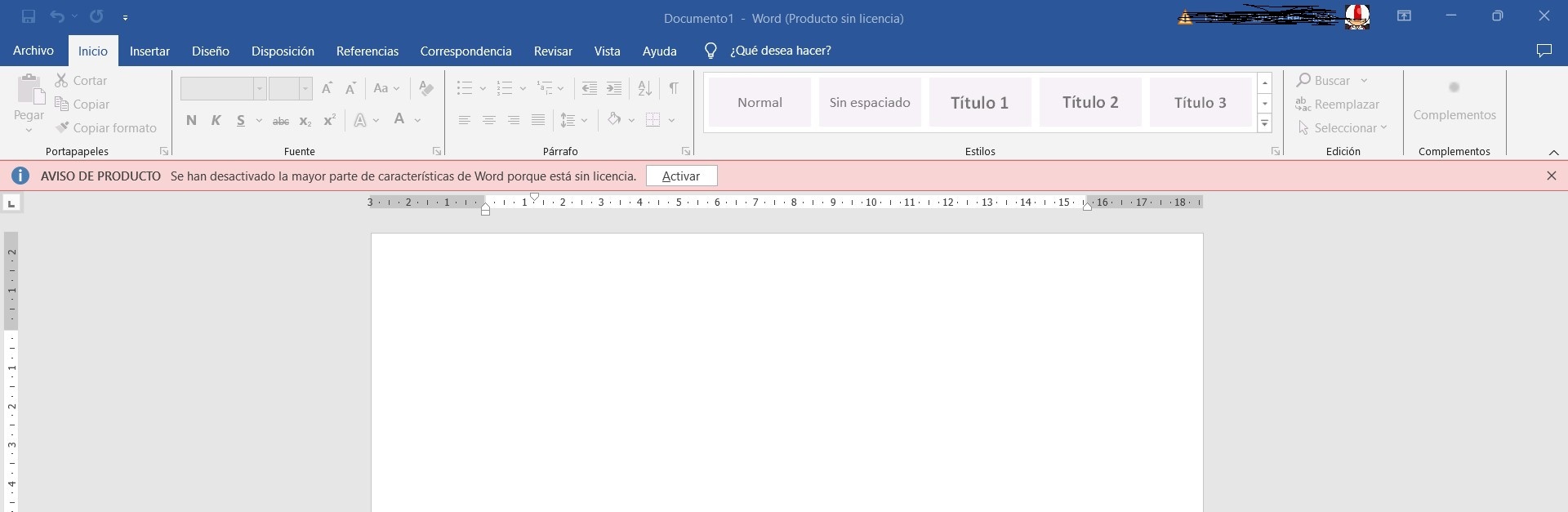Open the Párrafo dialog launcher
The width and height of the screenshot is (1568, 512).
[x=686, y=151]
